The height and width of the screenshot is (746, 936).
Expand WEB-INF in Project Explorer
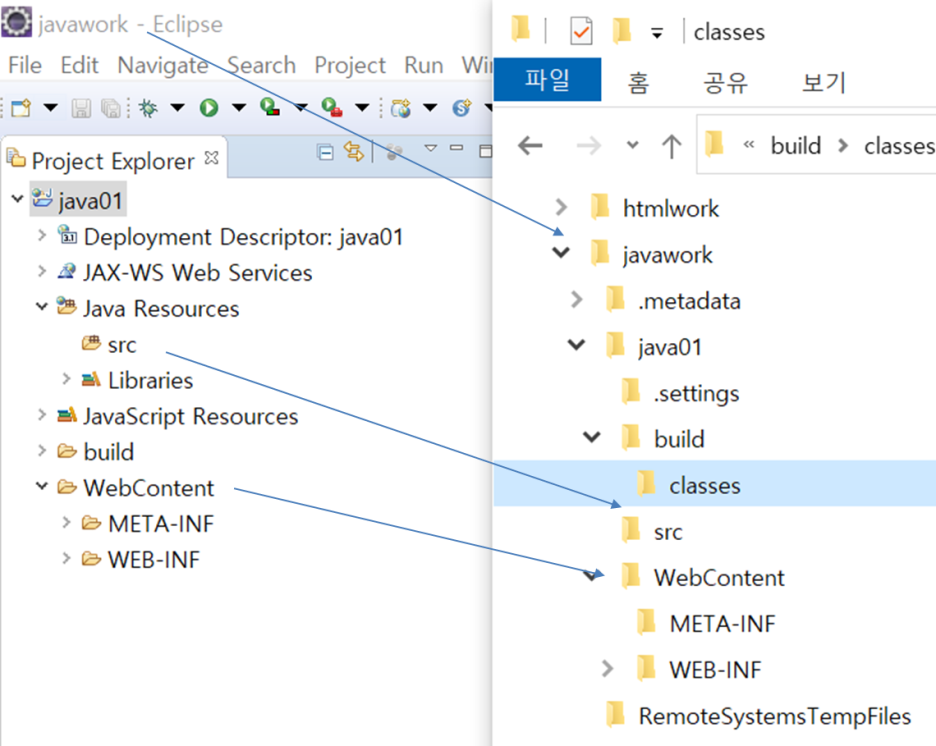pos(66,558)
